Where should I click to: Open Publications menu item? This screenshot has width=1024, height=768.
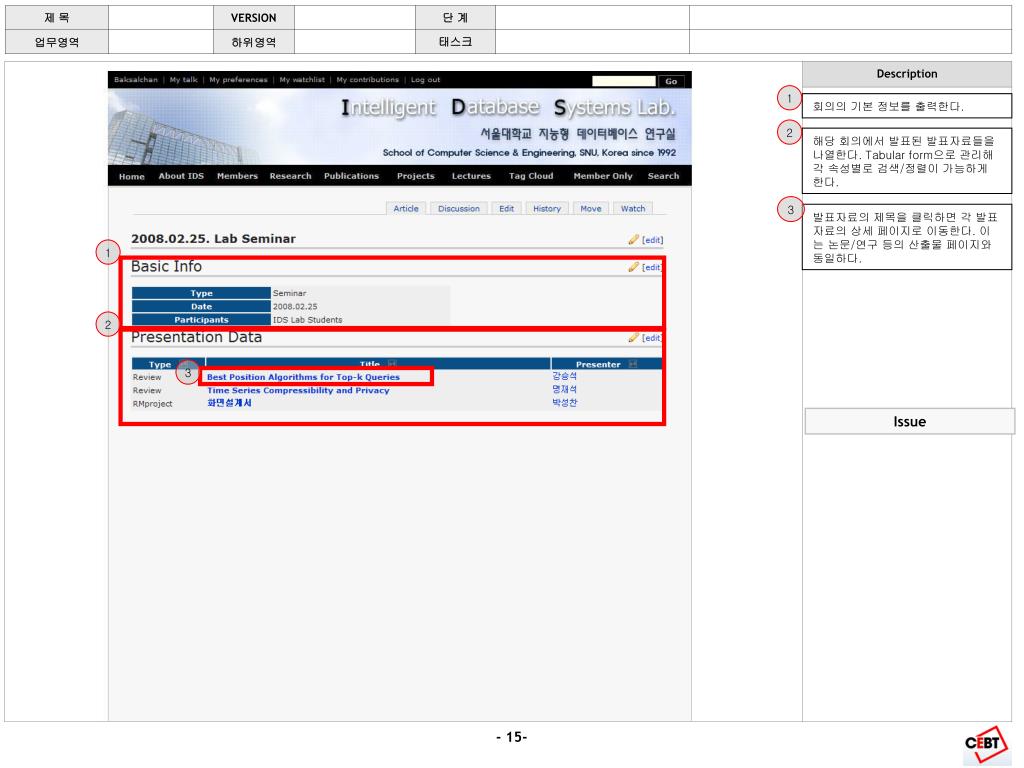tap(351, 176)
